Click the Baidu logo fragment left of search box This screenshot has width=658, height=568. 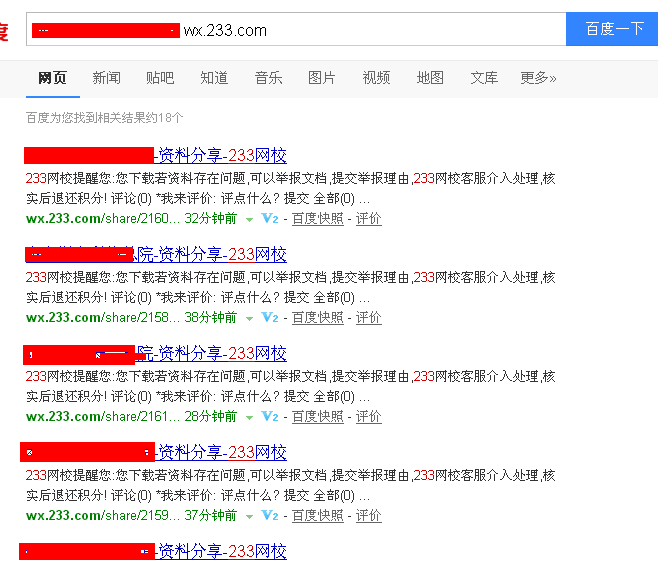click(x=4, y=32)
